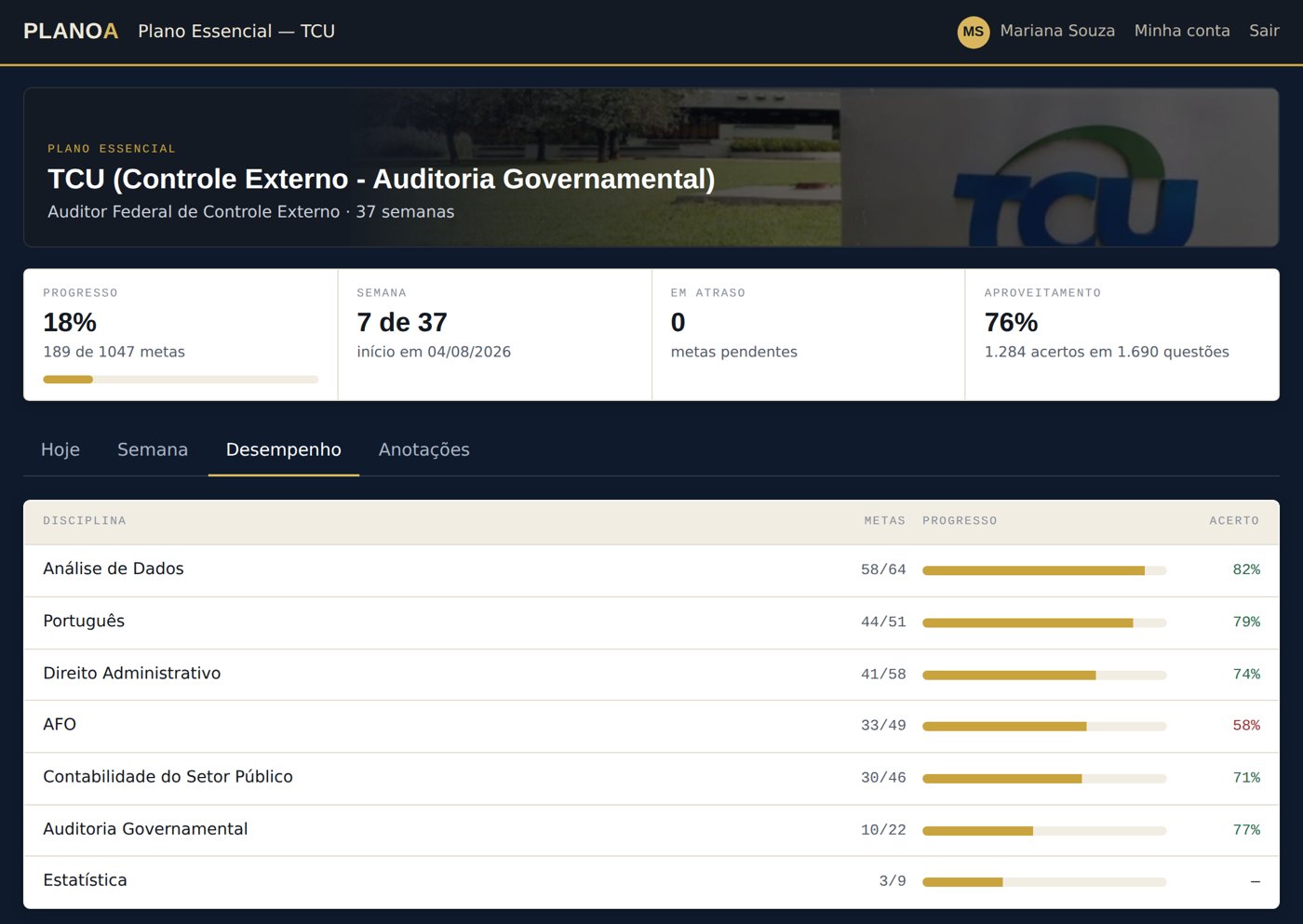Click the AFO progress bar

[1044, 726]
